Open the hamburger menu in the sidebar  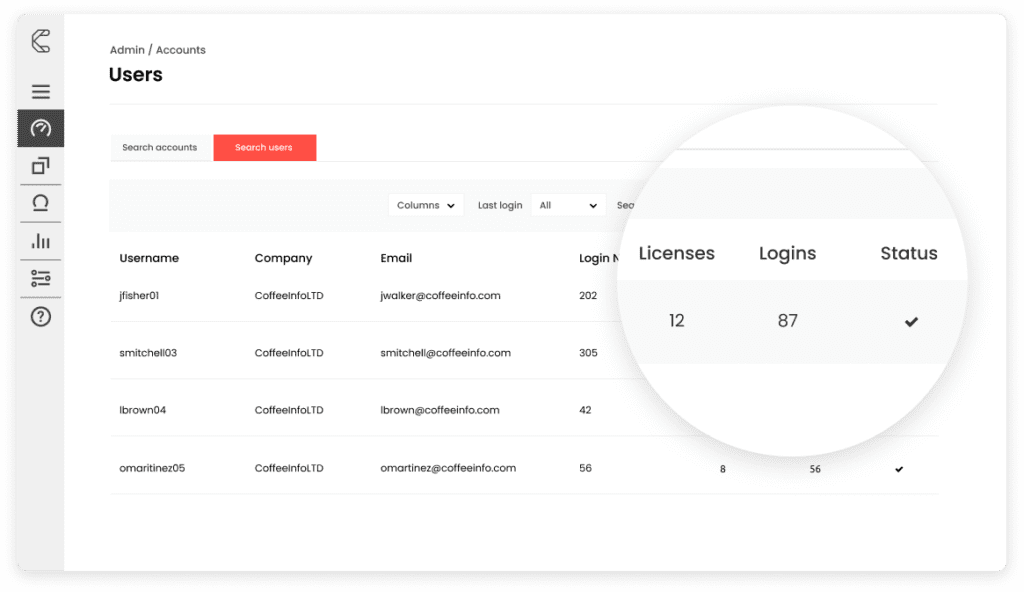tap(41, 92)
